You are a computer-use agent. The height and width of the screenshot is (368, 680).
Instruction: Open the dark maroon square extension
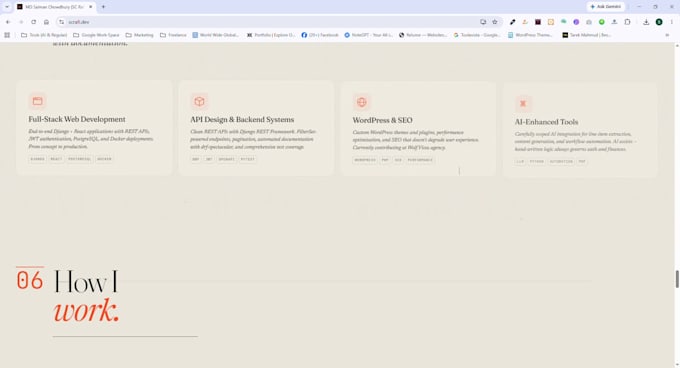point(538,22)
